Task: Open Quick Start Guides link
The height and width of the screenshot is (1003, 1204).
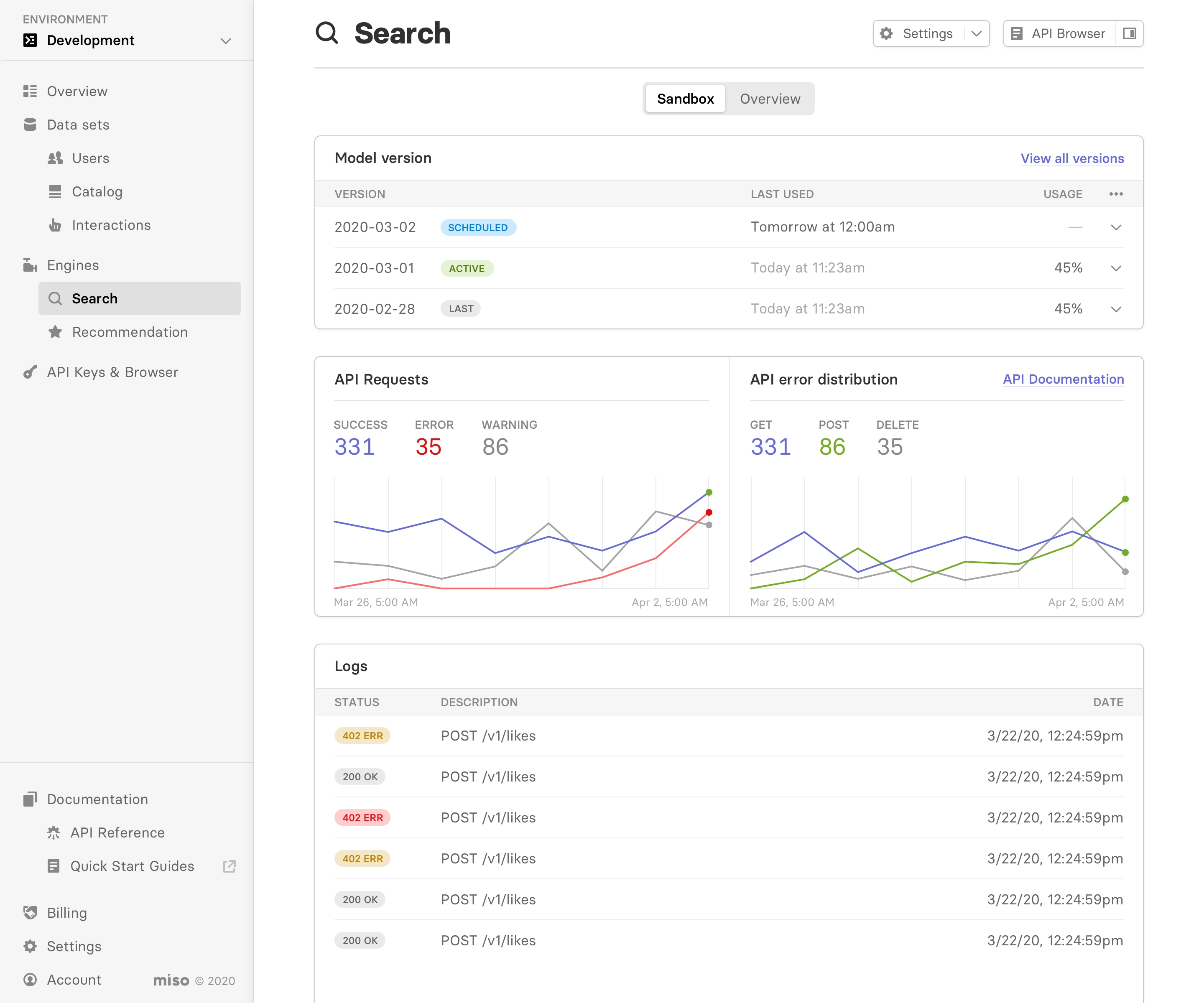Action: click(132, 866)
